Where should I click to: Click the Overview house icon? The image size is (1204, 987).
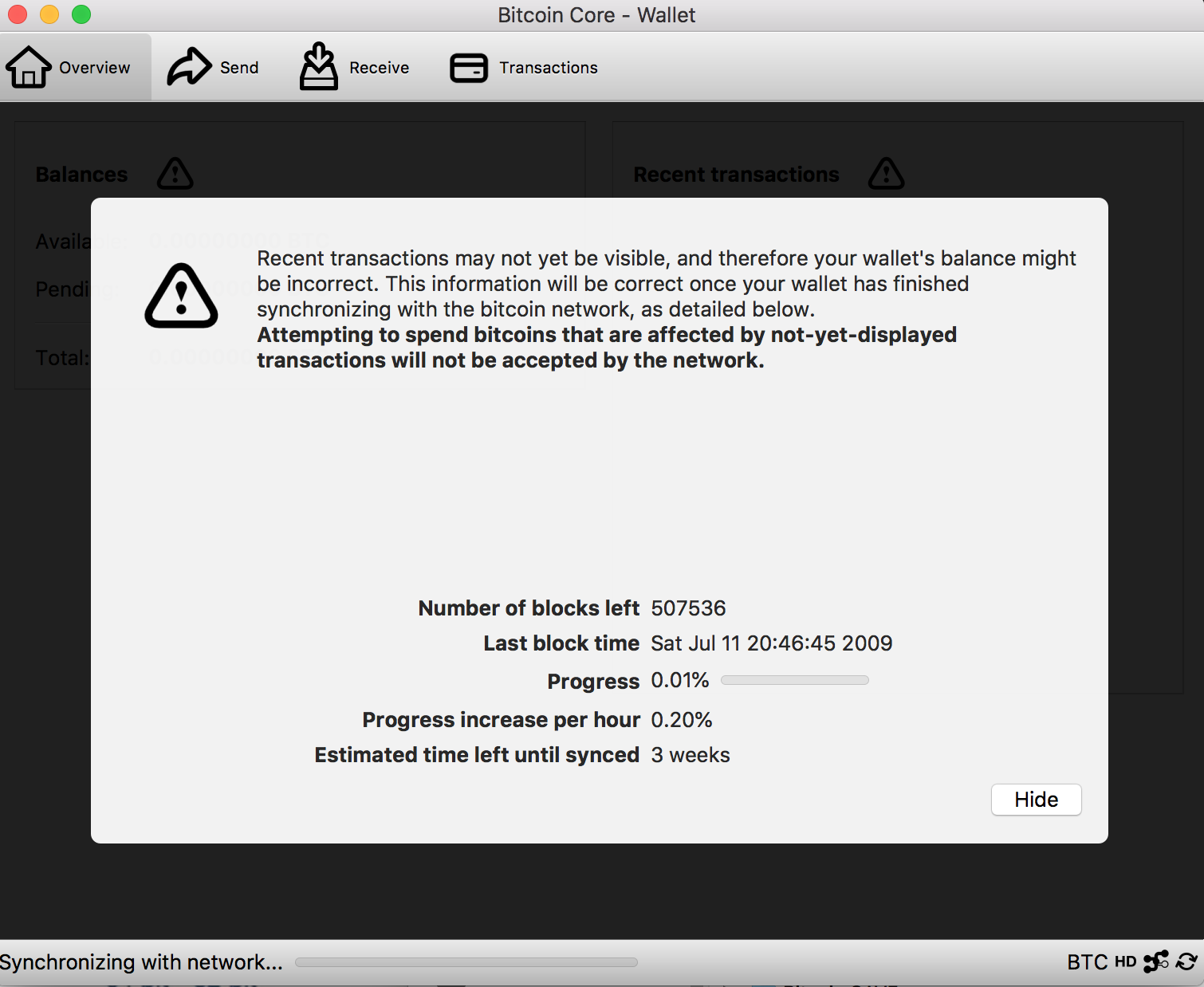[x=29, y=67]
